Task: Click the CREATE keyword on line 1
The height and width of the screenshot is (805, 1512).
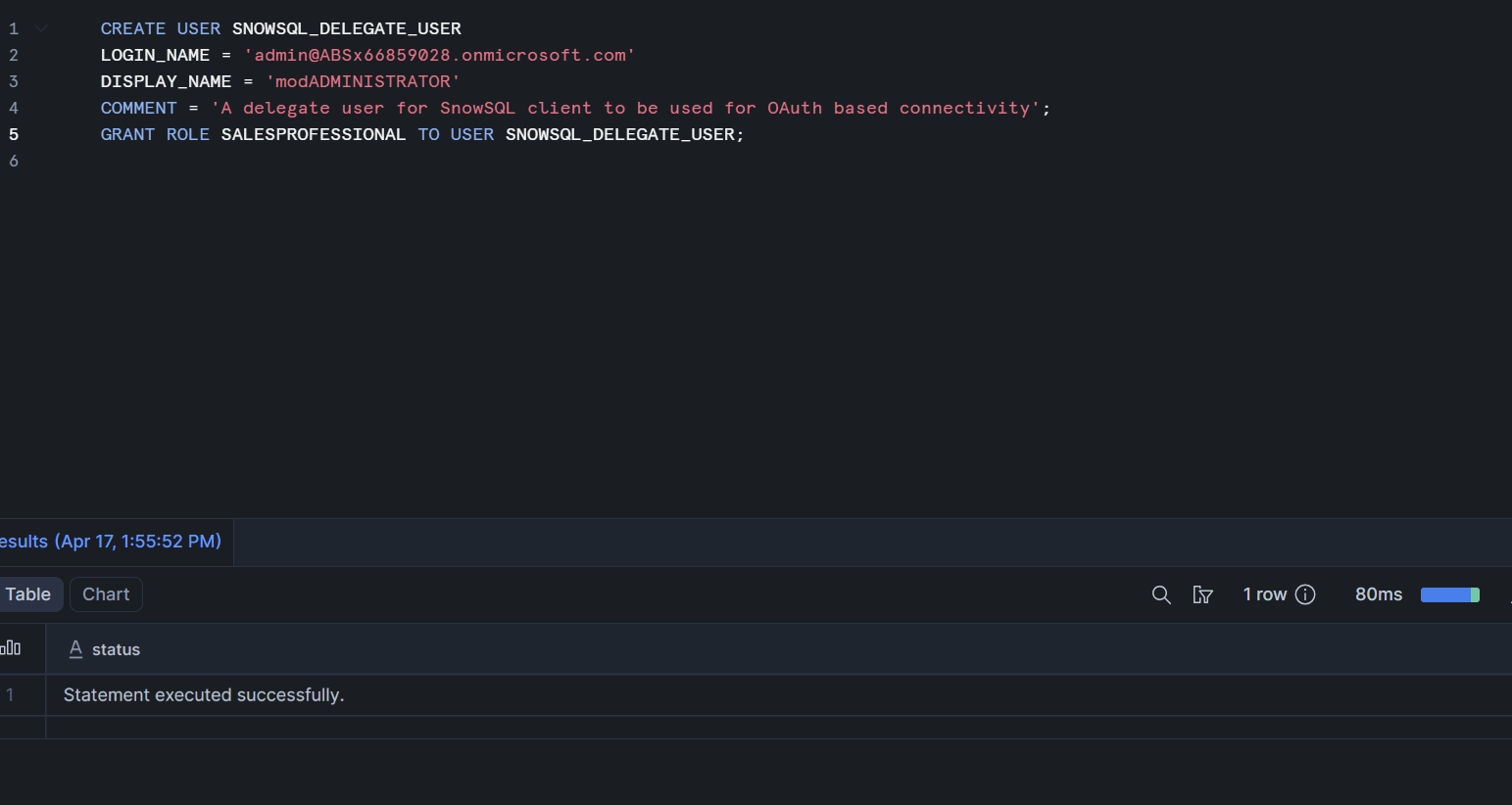Action: (133, 28)
